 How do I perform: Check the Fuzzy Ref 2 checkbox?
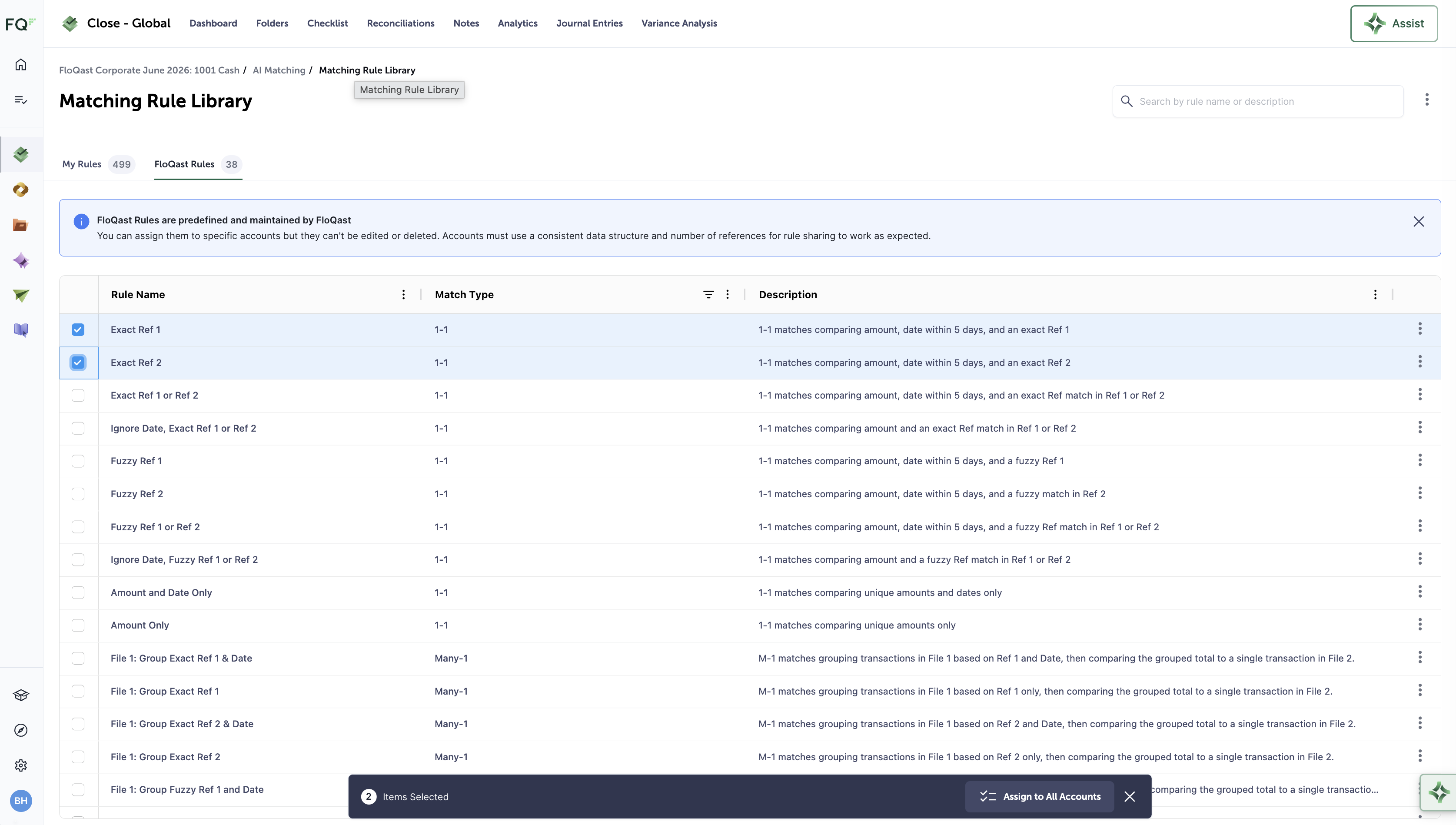click(78, 494)
